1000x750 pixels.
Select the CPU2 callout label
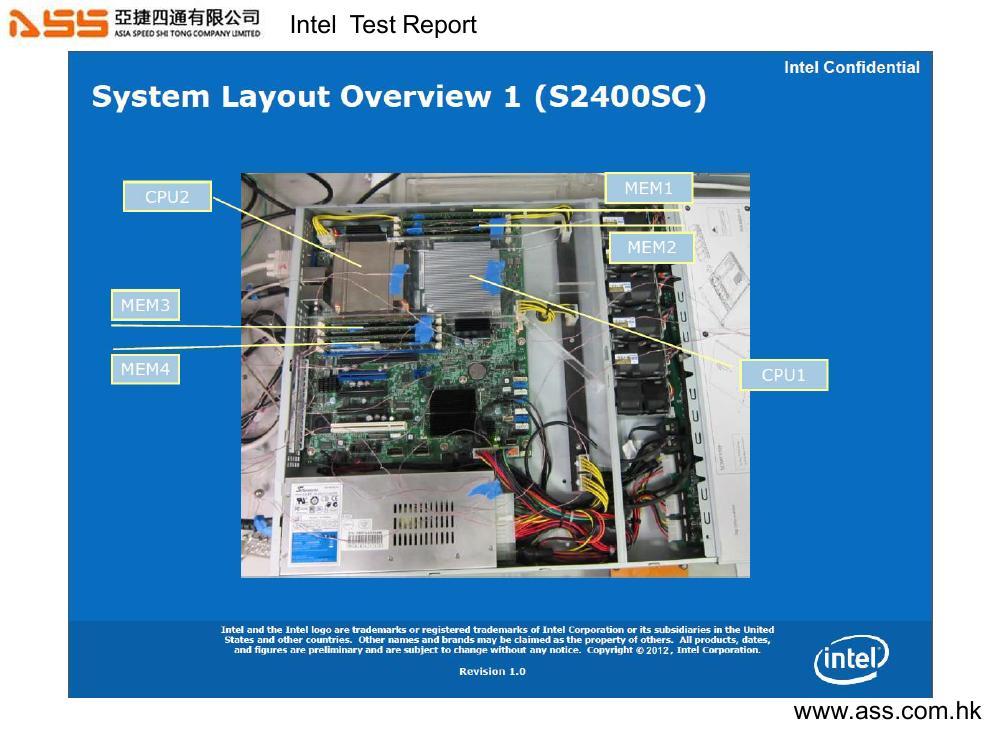167,197
